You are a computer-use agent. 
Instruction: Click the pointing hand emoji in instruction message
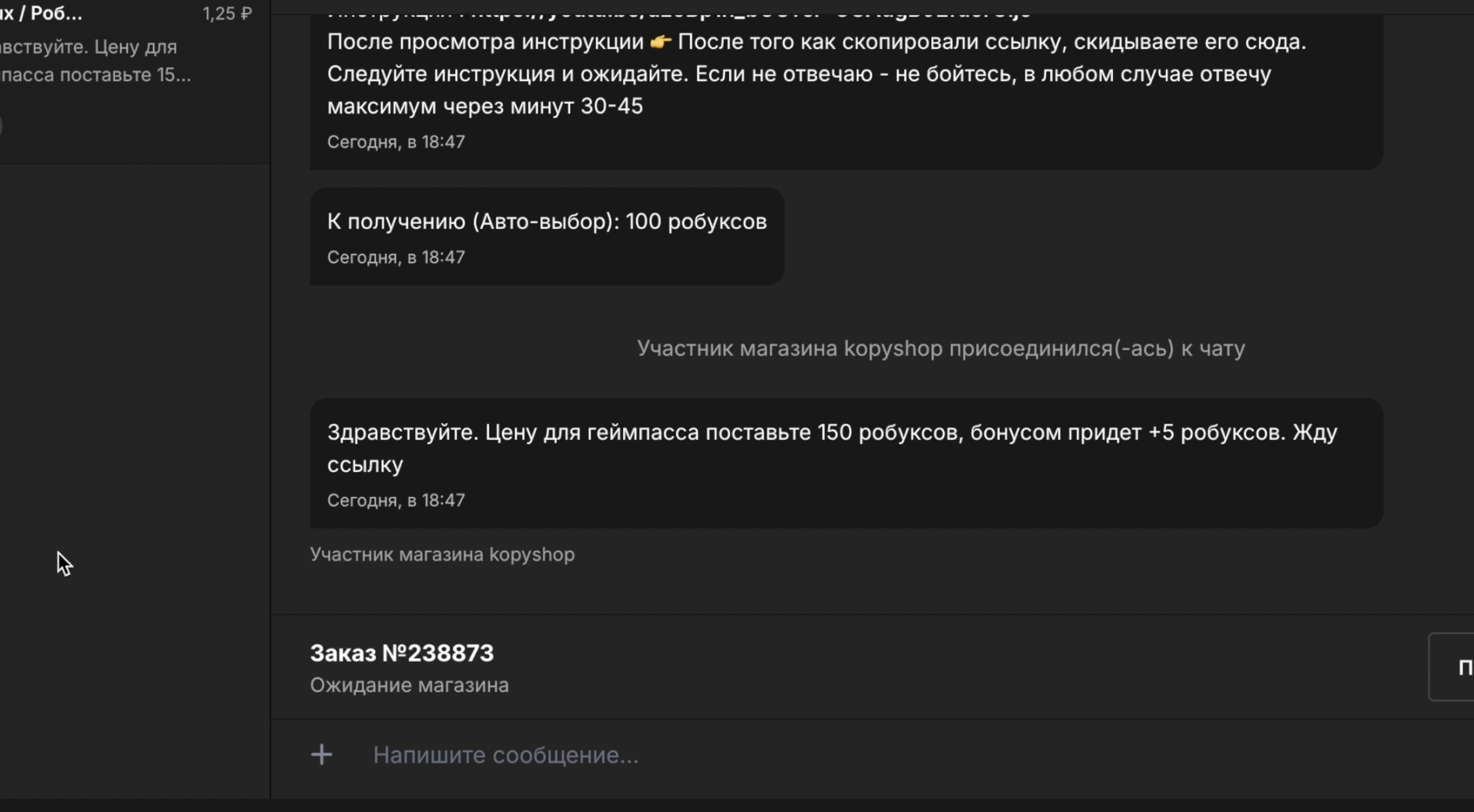click(661, 42)
